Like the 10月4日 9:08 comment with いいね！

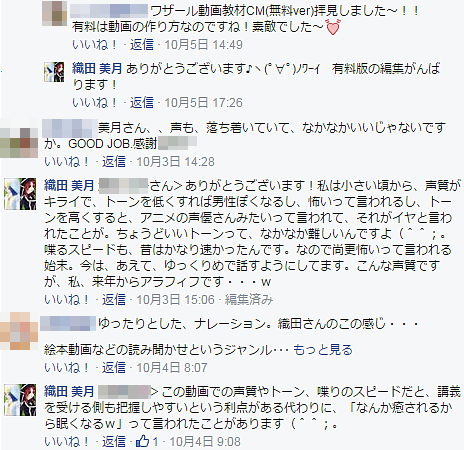click(x=67, y=442)
